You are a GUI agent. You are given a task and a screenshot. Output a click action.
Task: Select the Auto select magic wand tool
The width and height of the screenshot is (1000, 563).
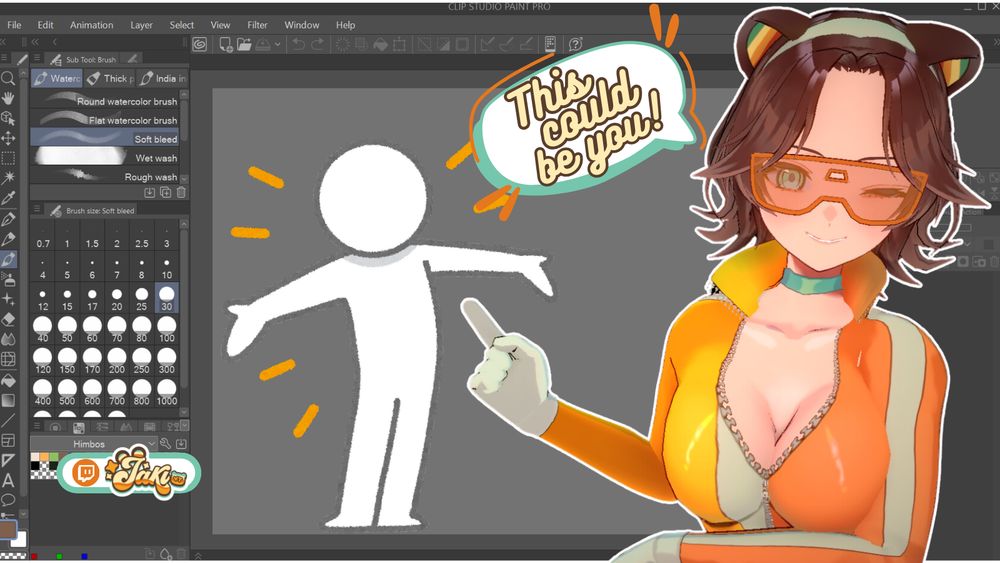[8, 178]
